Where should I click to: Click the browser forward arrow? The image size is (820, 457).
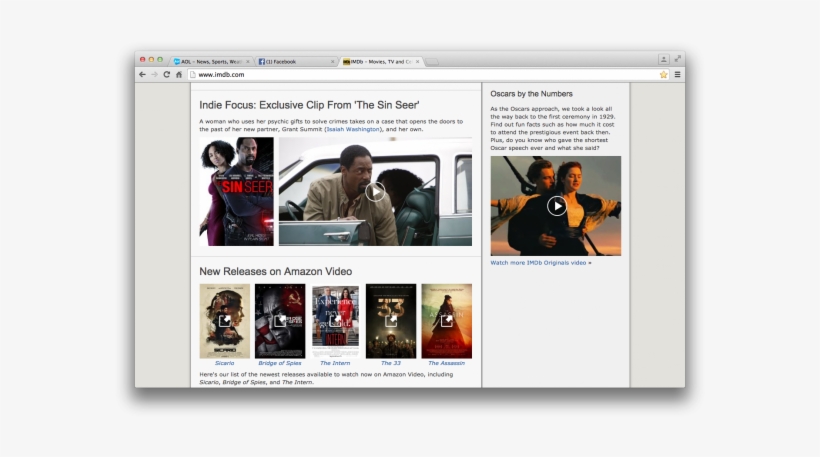click(x=154, y=75)
